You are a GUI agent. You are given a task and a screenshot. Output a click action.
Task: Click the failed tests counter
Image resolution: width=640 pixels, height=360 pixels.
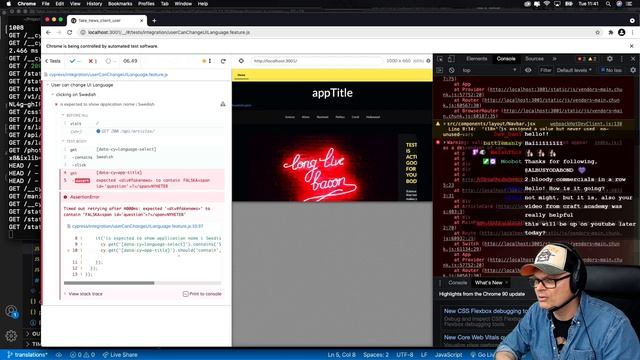click(93, 61)
